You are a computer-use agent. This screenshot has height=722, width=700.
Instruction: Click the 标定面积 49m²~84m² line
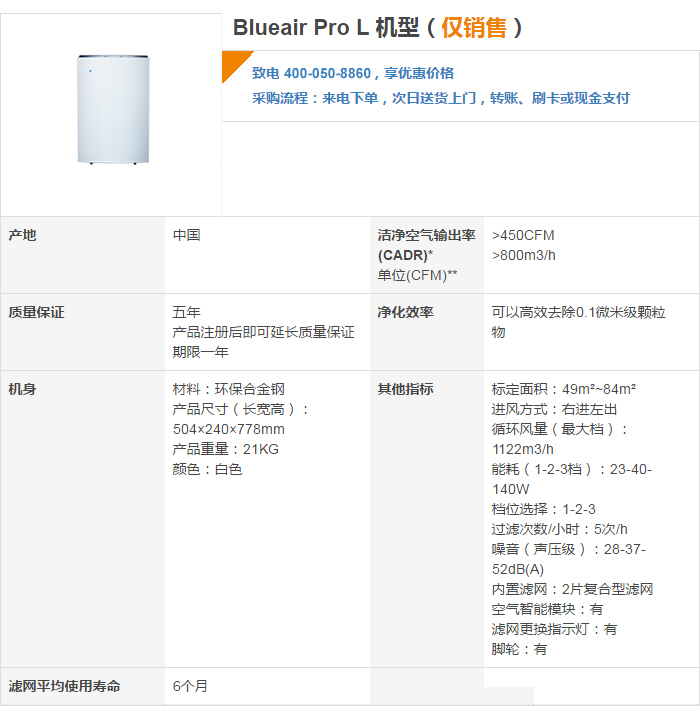564,389
